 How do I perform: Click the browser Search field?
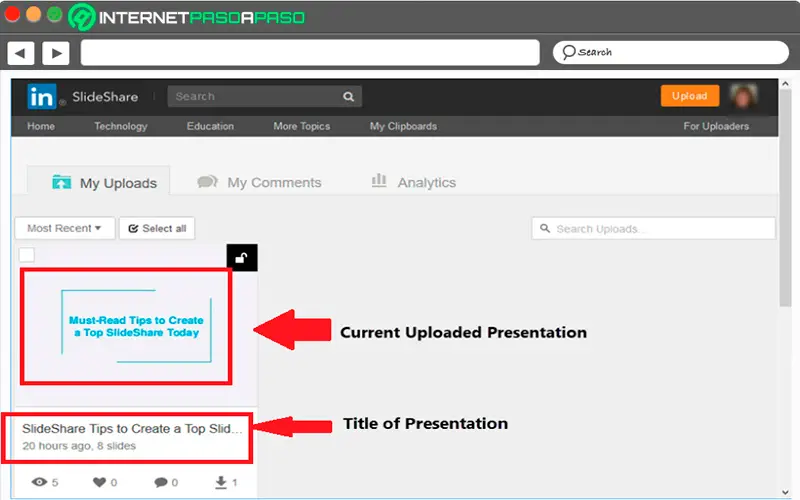click(670, 52)
